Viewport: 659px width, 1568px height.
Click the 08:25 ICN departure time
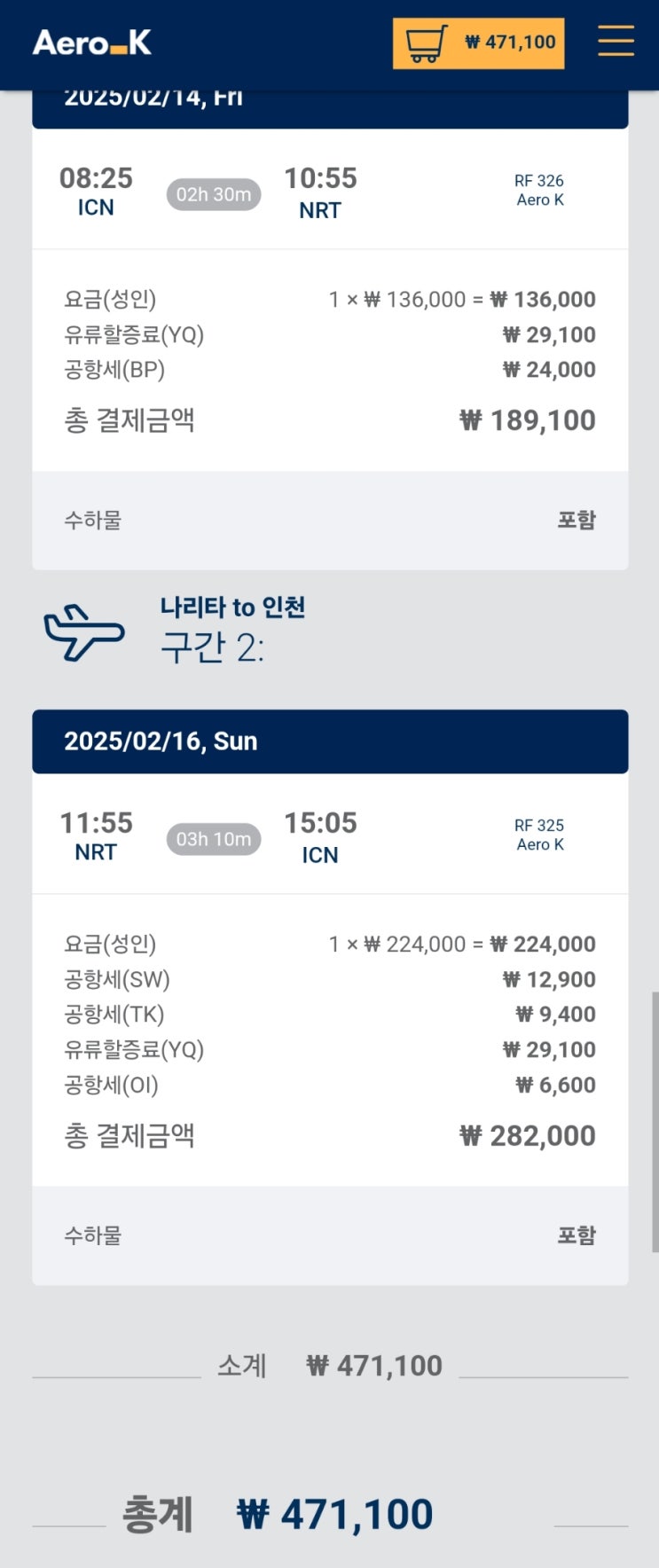tap(96, 178)
